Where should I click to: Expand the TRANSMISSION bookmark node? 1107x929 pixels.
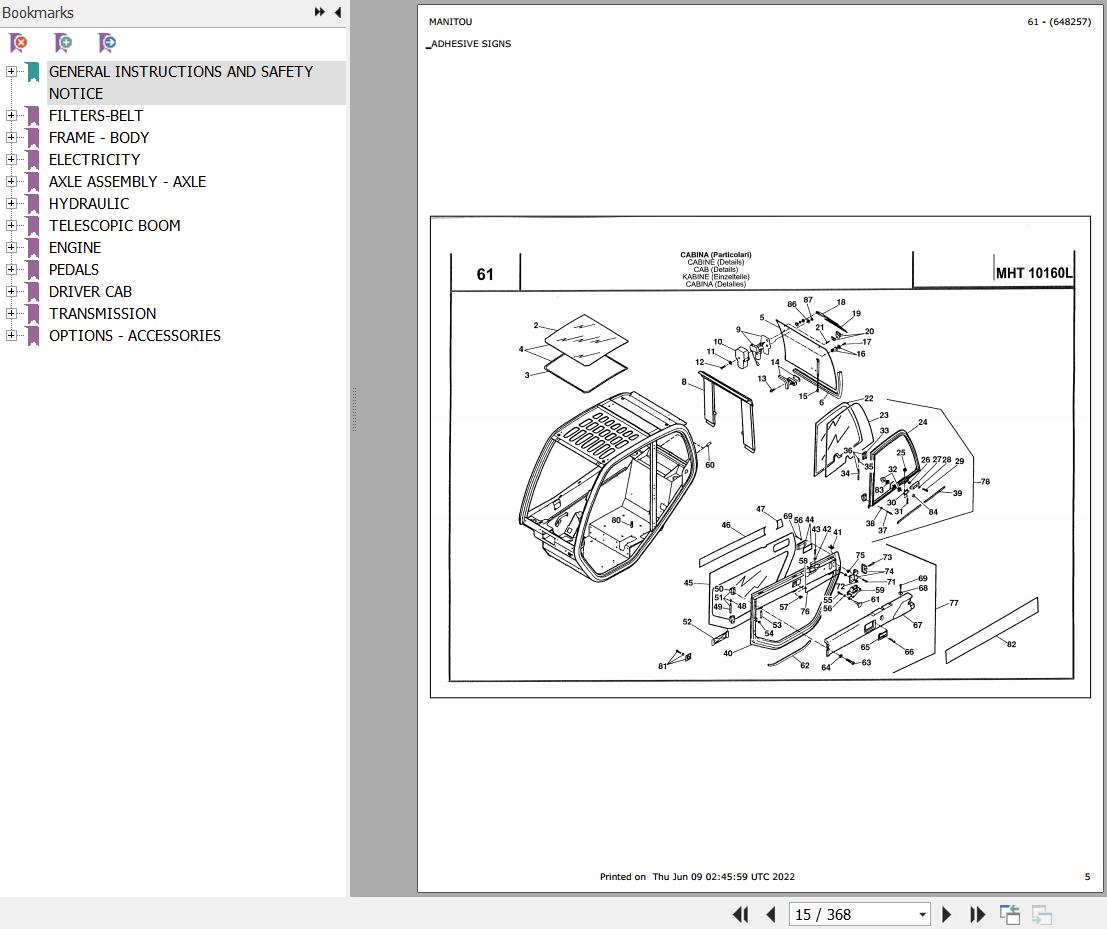(11, 313)
